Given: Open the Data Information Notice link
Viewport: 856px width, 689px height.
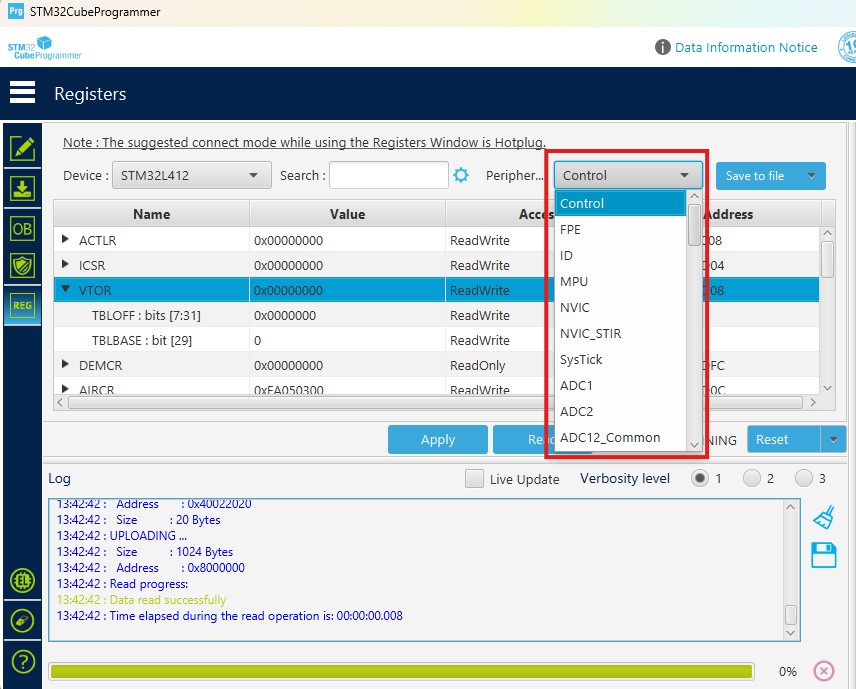Looking at the screenshot, I should click(746, 47).
